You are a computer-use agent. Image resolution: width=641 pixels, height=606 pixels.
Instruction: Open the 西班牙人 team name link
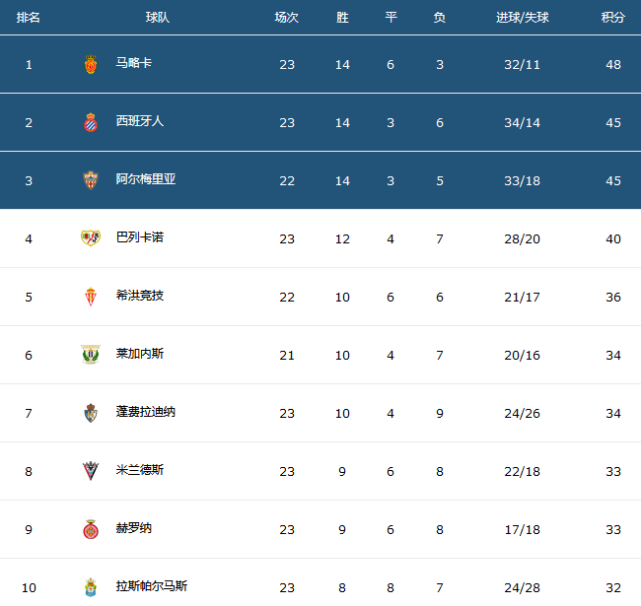click(140, 121)
